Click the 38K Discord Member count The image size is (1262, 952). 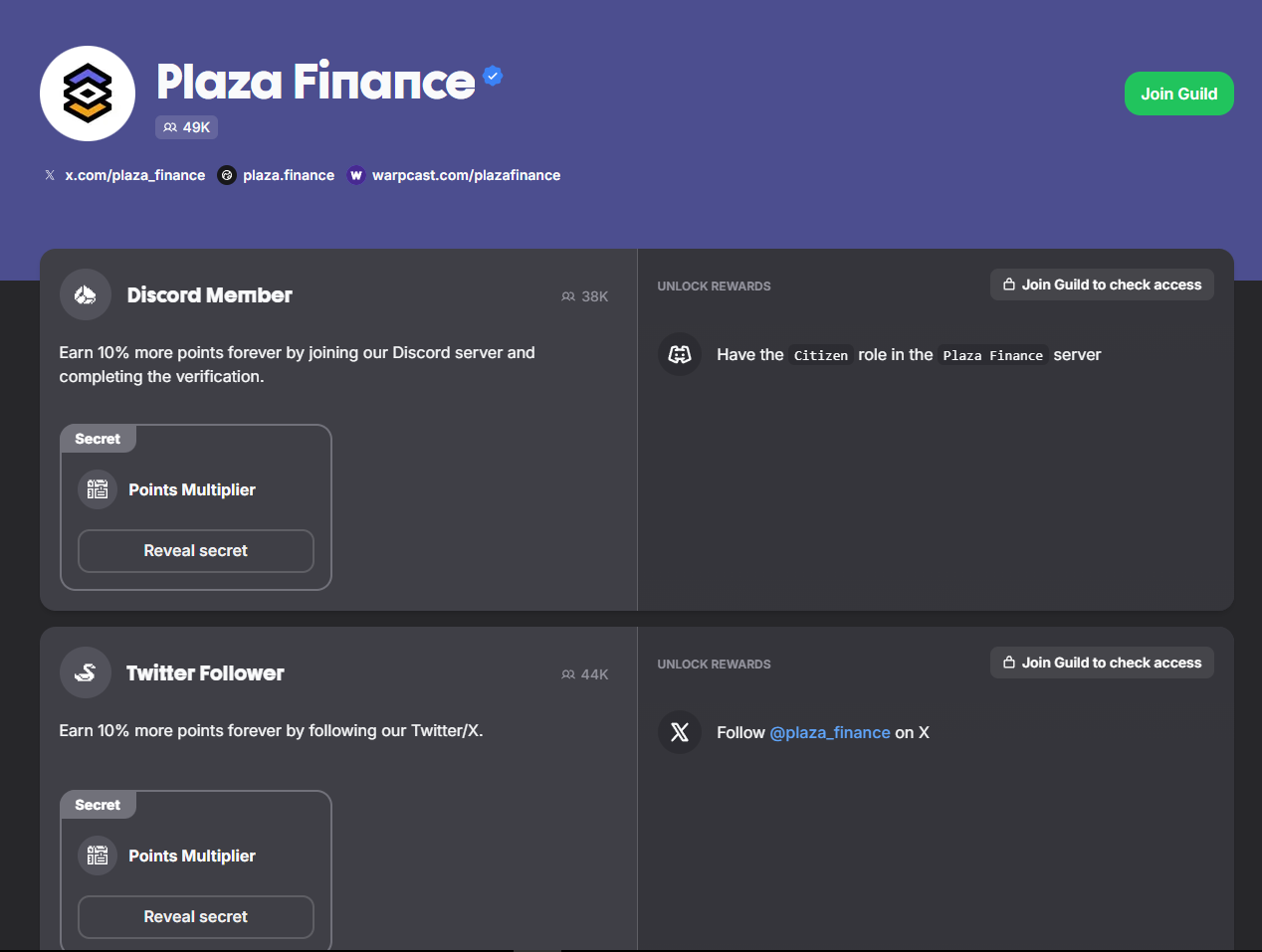[x=585, y=296]
